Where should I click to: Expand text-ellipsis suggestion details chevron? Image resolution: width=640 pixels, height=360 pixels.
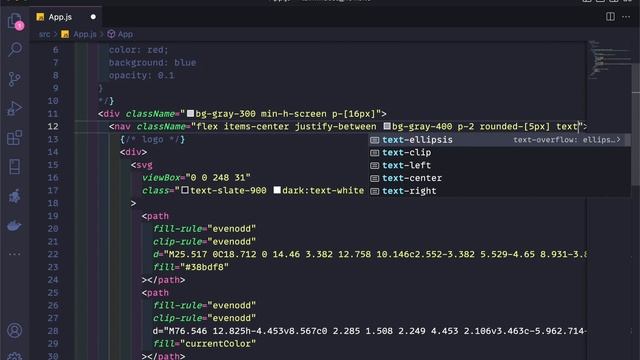619,140
